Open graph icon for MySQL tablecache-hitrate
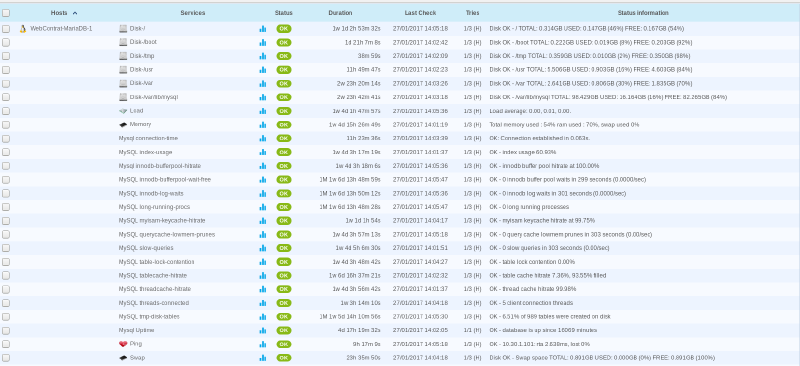Screen dimensions: 800x366 coord(263,276)
